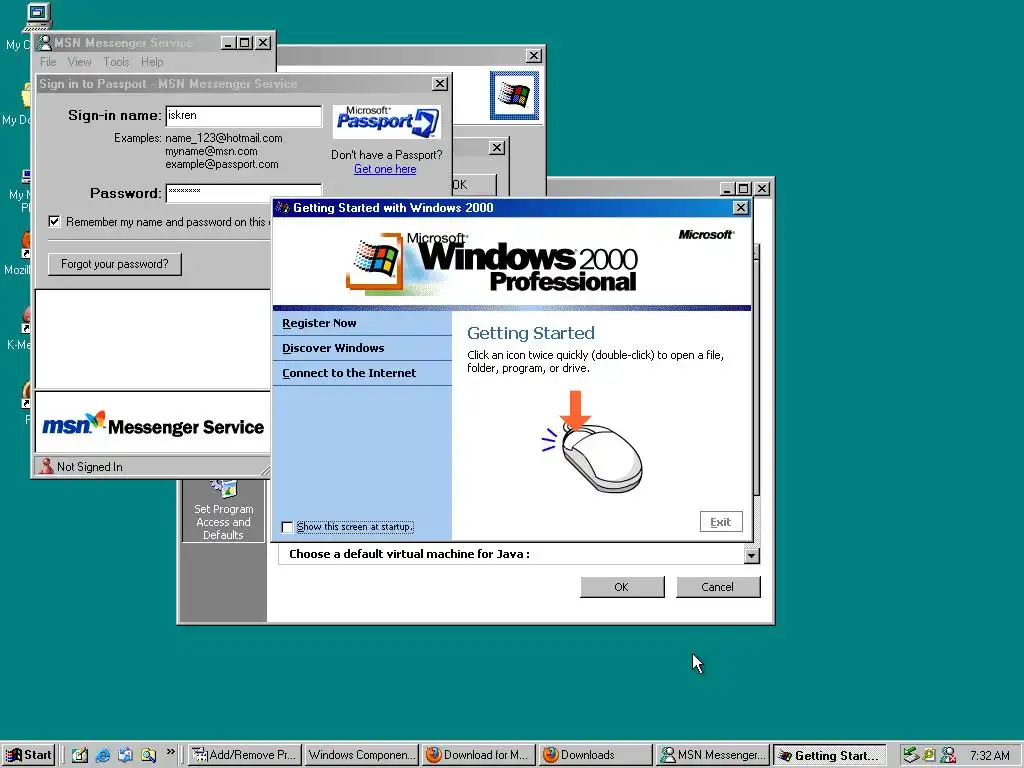1024x768 pixels.
Task: Click scrollbar down arrow beside Java option
Action: click(752, 556)
